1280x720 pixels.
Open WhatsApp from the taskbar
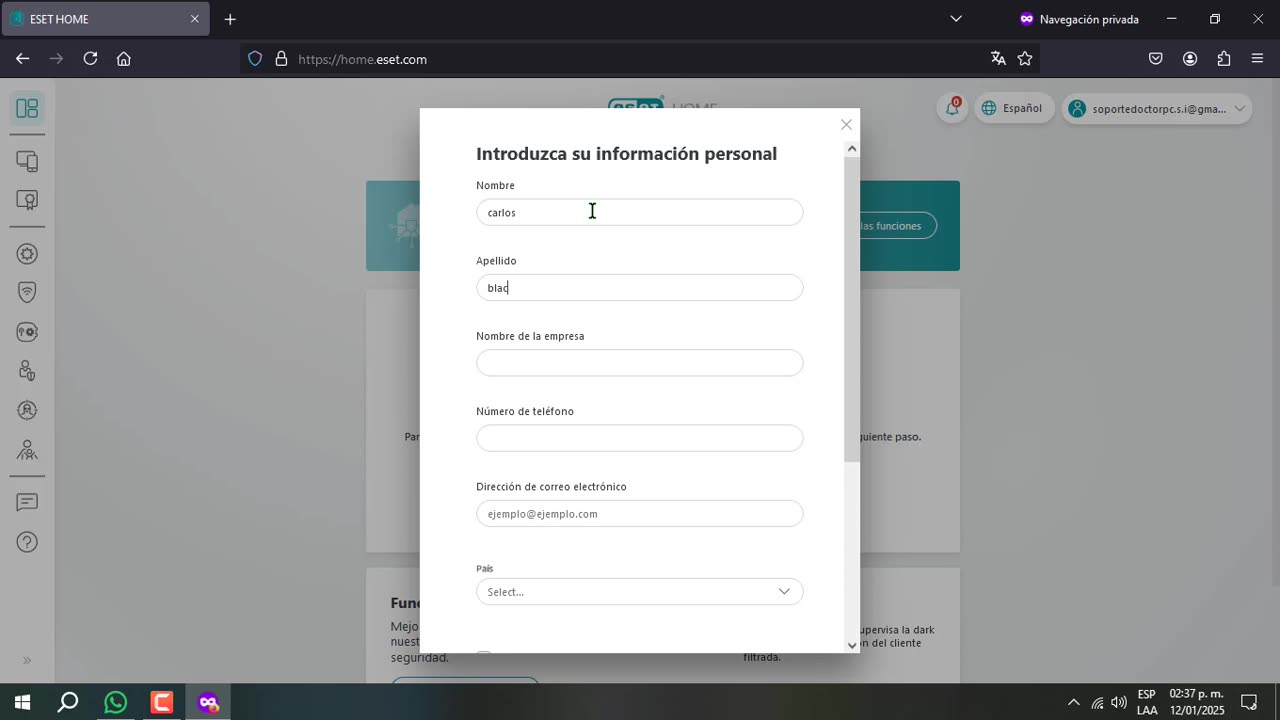116,702
